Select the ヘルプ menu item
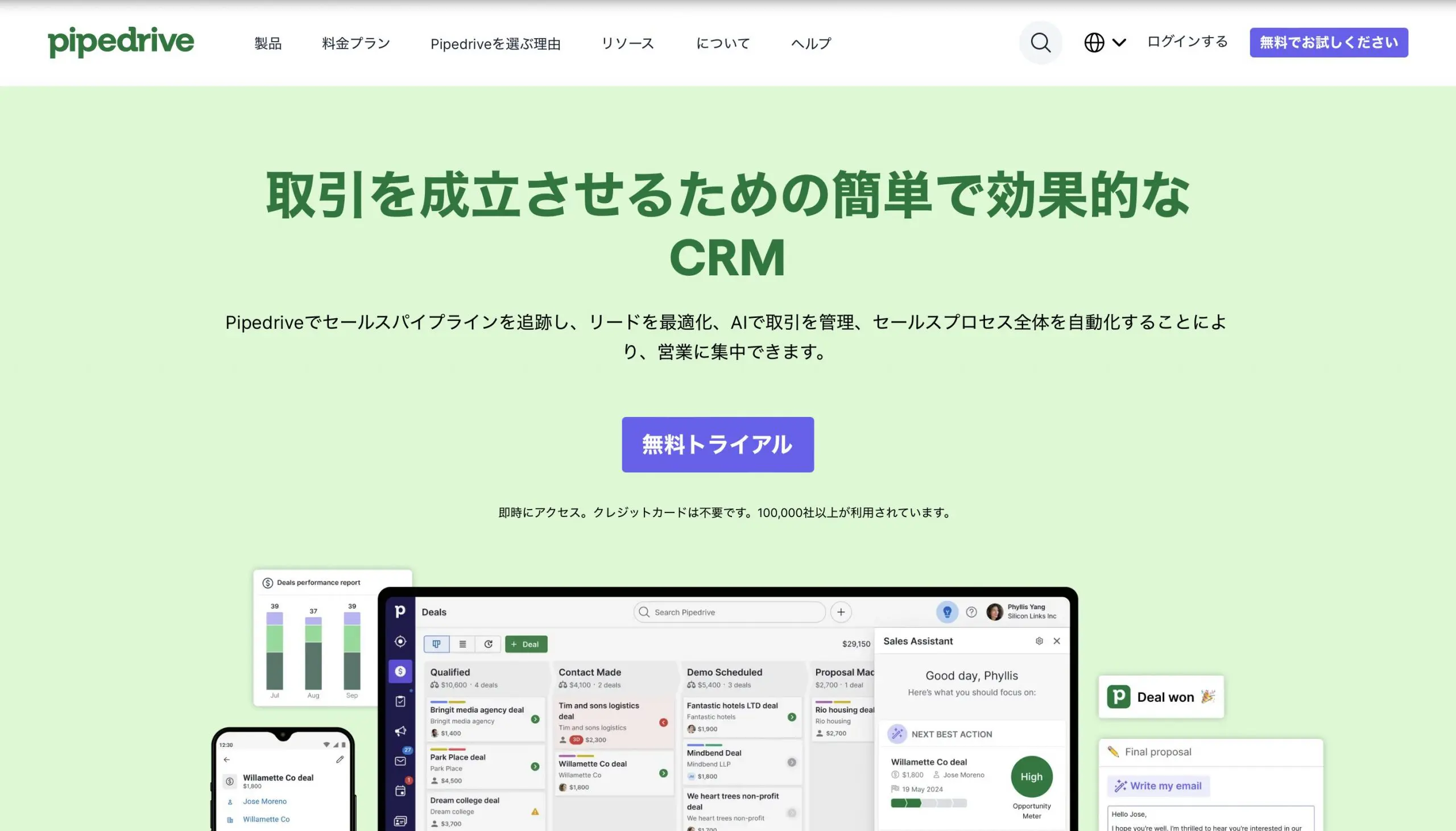The image size is (1456, 831). pos(811,43)
